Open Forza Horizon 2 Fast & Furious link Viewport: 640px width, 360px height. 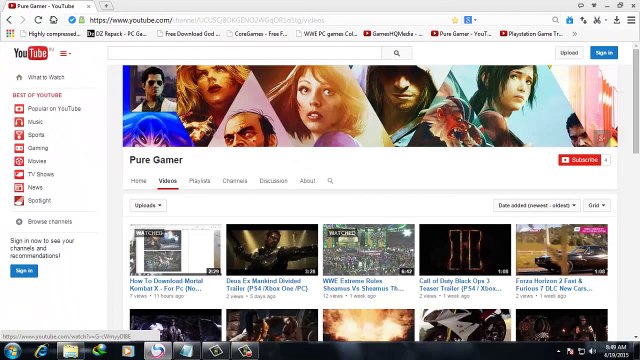coord(554,284)
